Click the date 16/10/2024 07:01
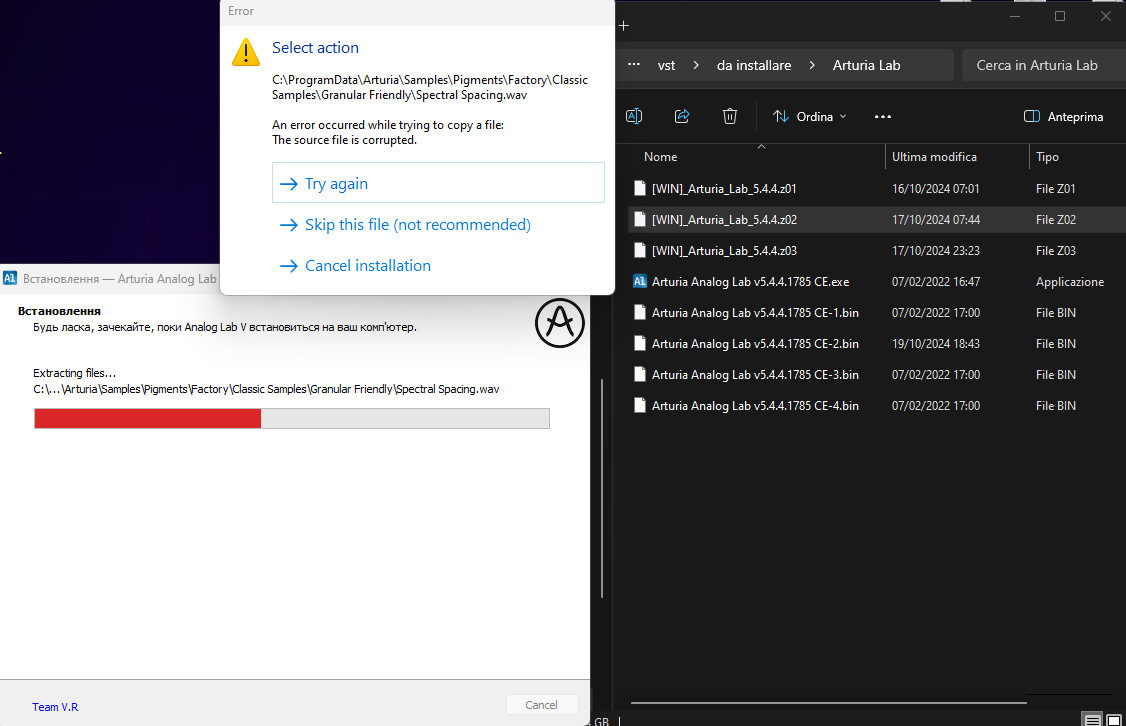This screenshot has width=1126, height=726. pos(936,189)
